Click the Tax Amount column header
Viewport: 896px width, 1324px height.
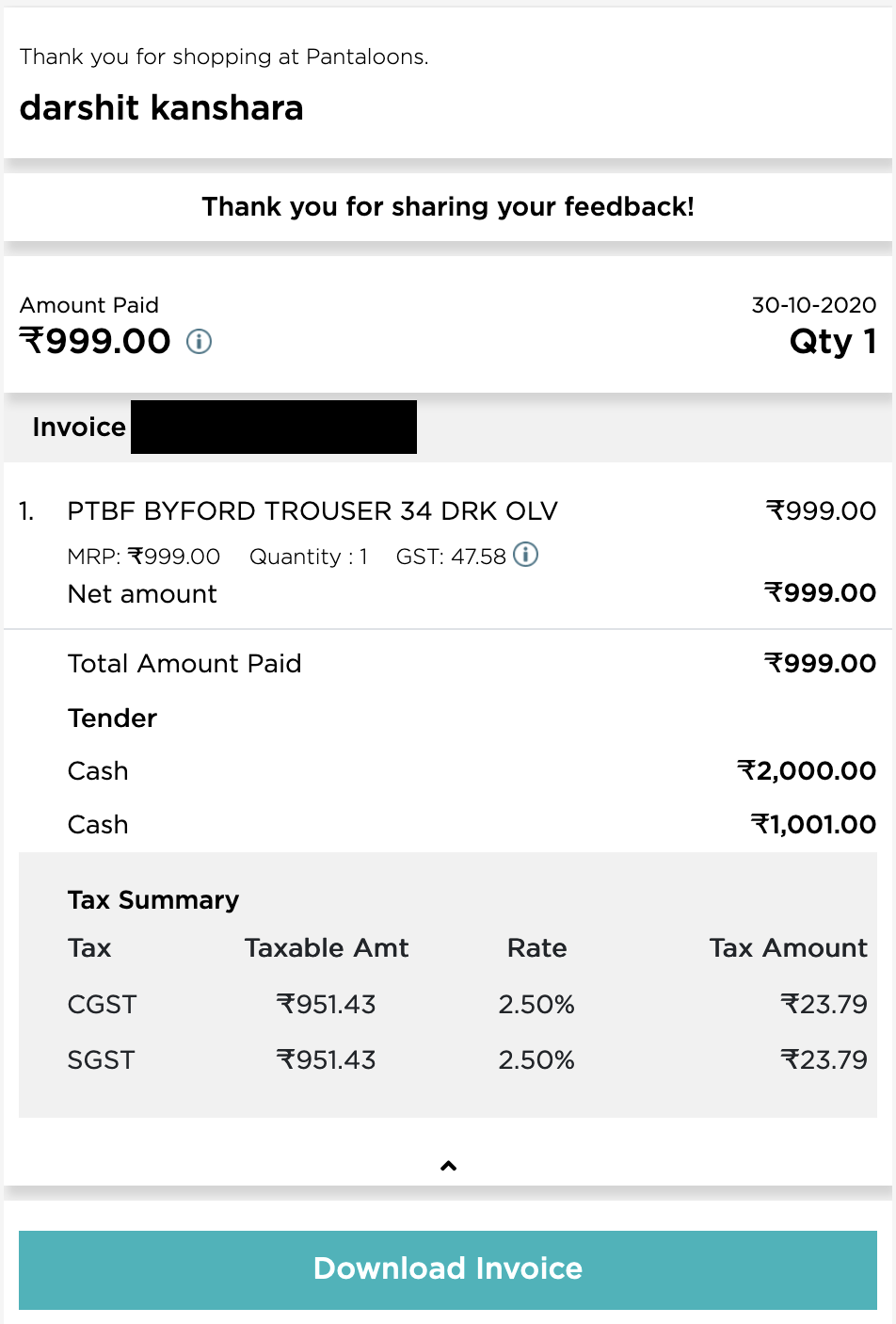tap(789, 947)
